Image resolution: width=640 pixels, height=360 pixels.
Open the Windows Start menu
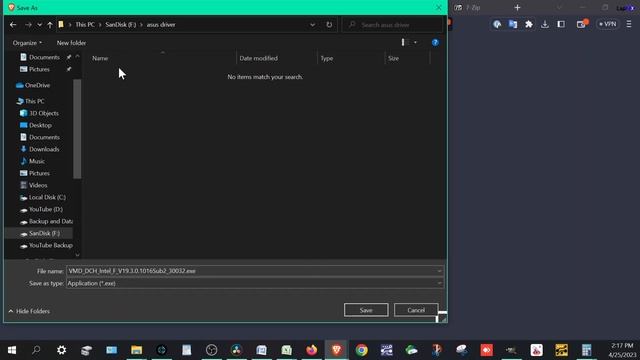[x=12, y=350]
